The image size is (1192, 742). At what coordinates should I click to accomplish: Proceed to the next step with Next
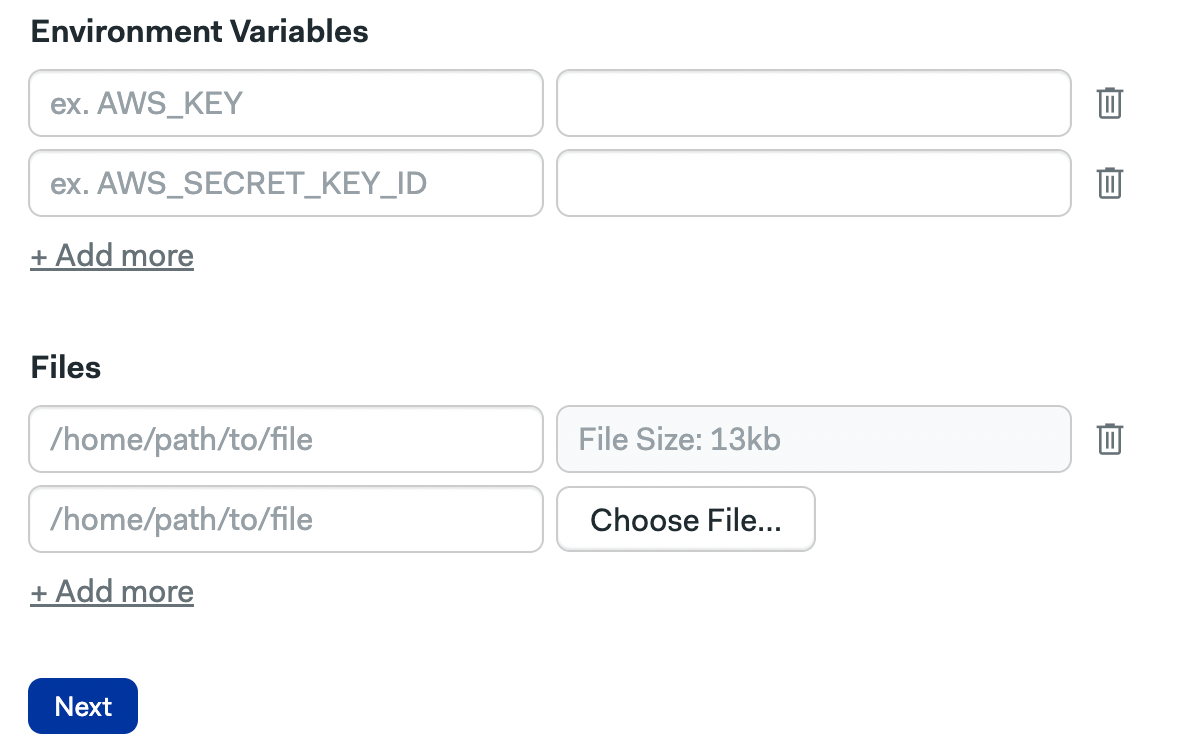click(83, 706)
